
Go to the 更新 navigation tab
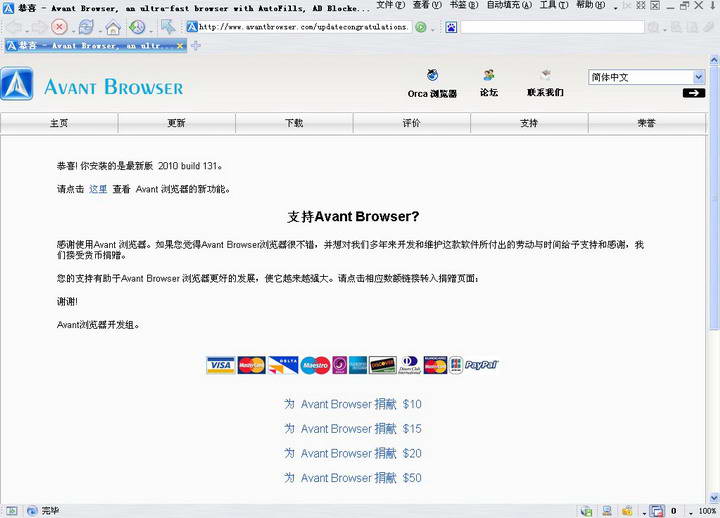tap(176, 123)
